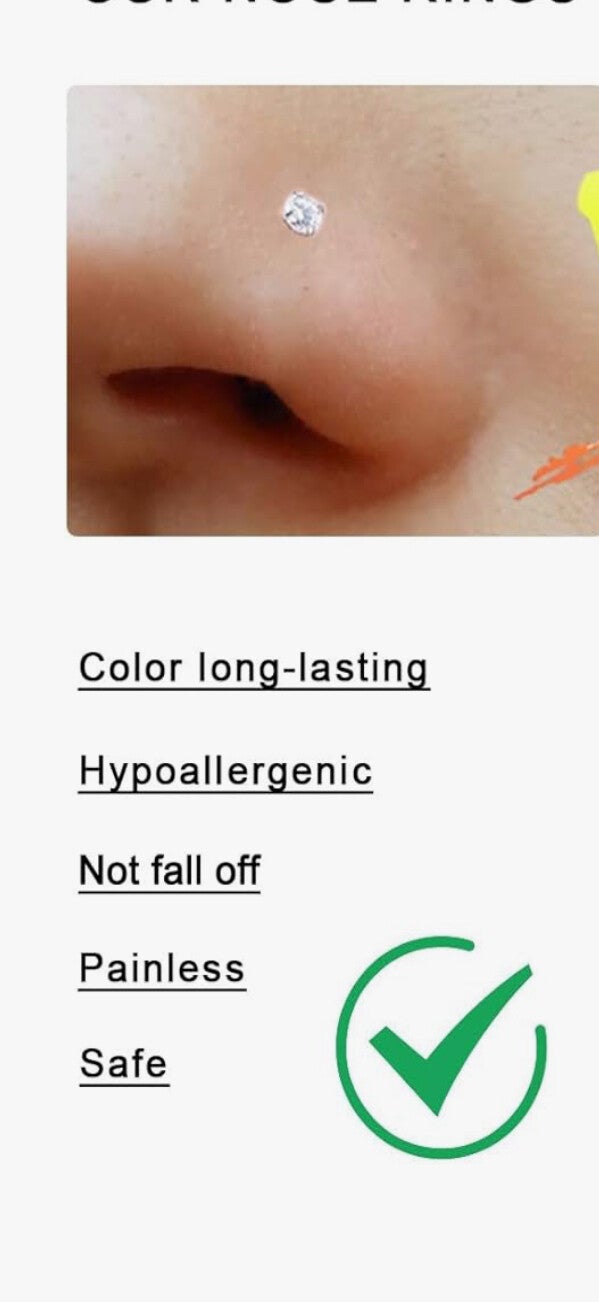Open the nose close-up product photo
599x1302 pixels.
(333, 310)
